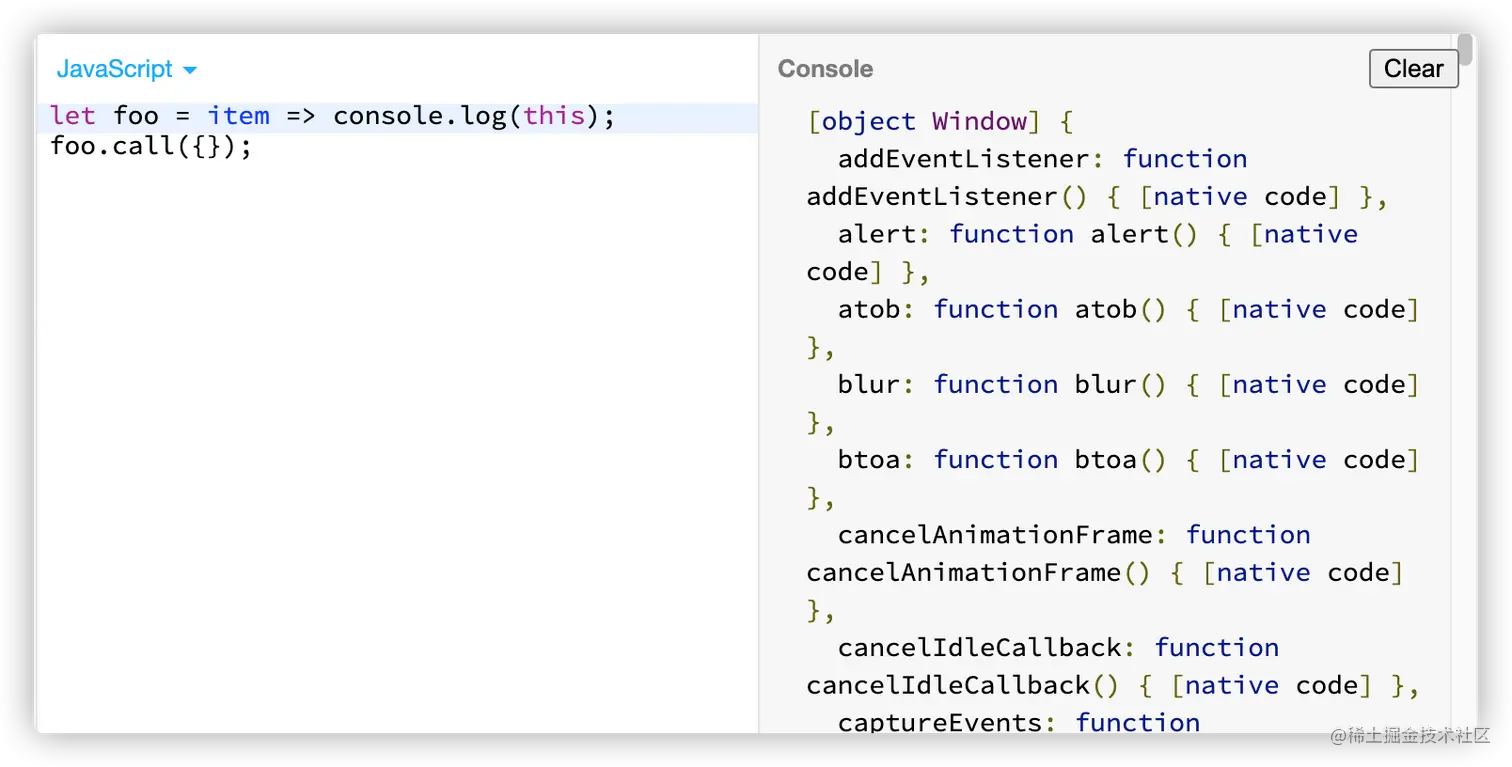The width and height of the screenshot is (1512, 767).
Task: Place cursor on the foo.call({}) line
Action: pyautogui.click(x=150, y=147)
